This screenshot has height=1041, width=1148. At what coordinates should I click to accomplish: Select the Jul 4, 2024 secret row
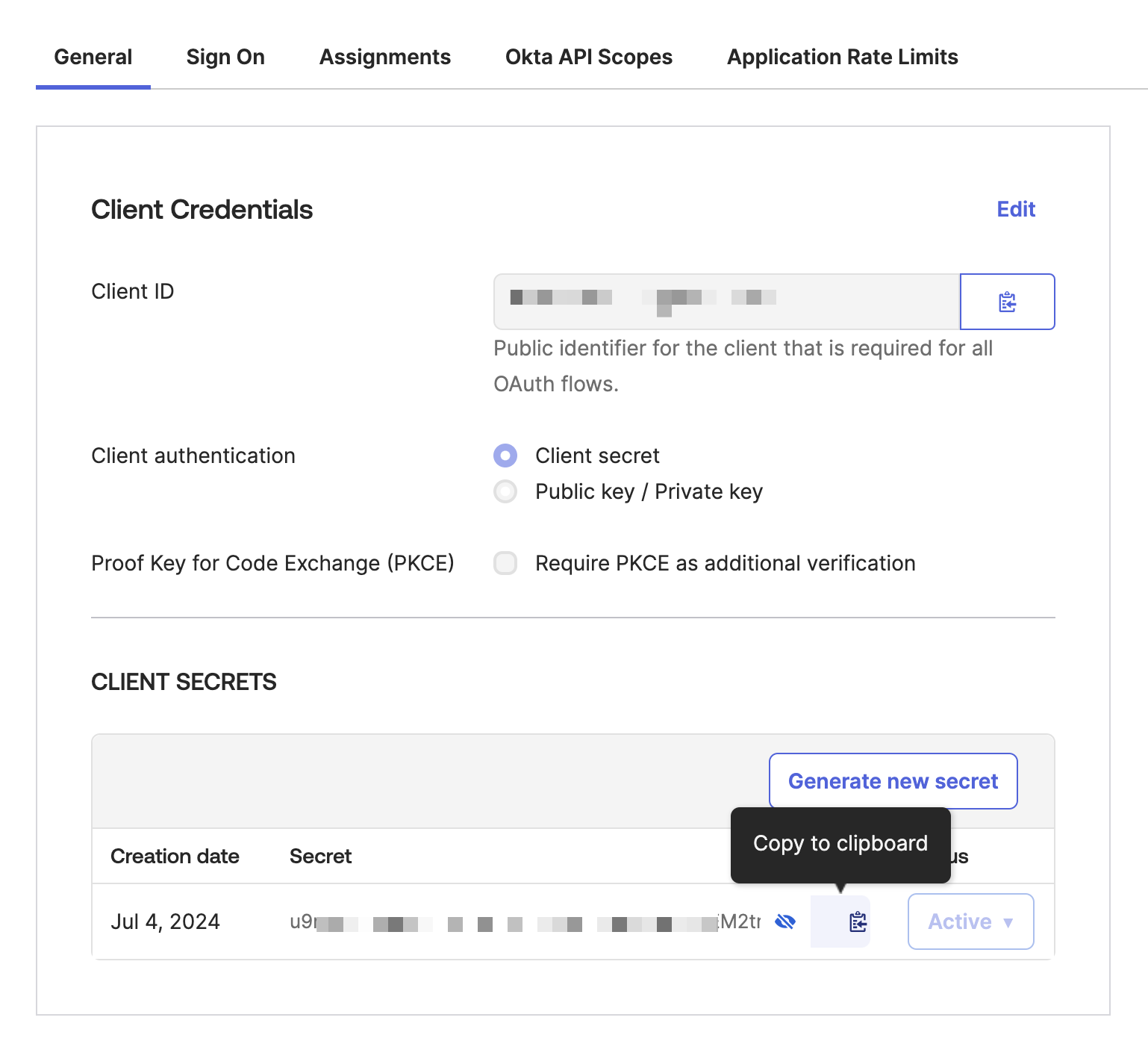[x=166, y=922]
